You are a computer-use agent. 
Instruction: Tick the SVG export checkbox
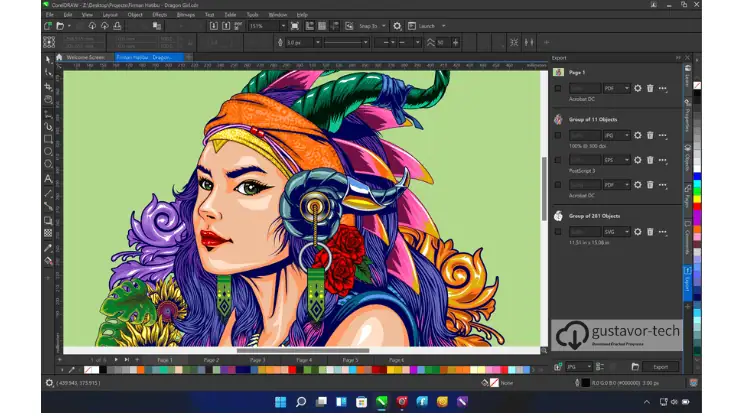coord(558,232)
